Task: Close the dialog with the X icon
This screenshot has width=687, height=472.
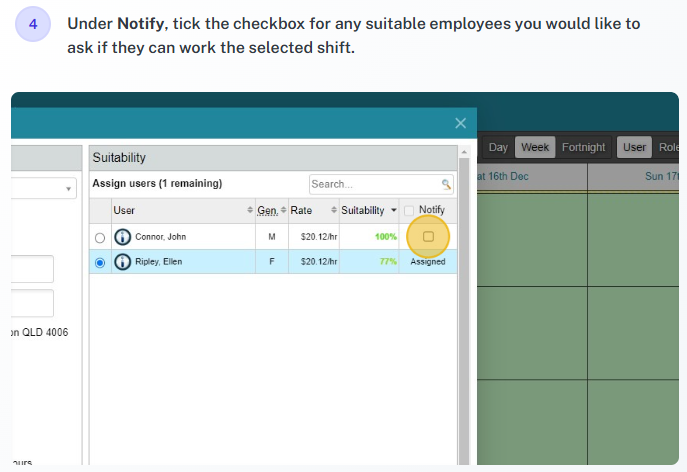Action: coord(460,123)
